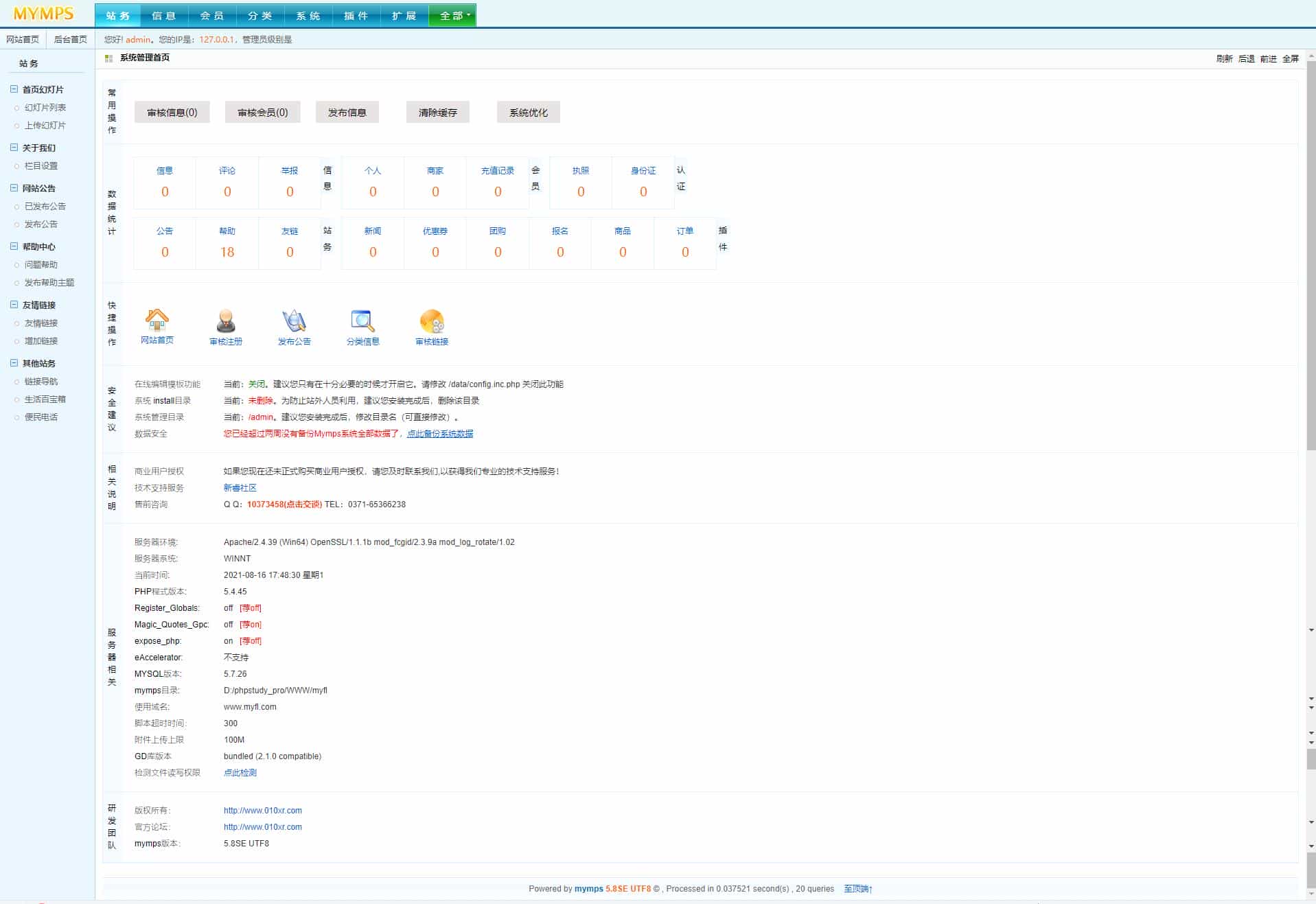Switch to the 信息 top tab
The height and width of the screenshot is (904, 1316).
point(164,15)
